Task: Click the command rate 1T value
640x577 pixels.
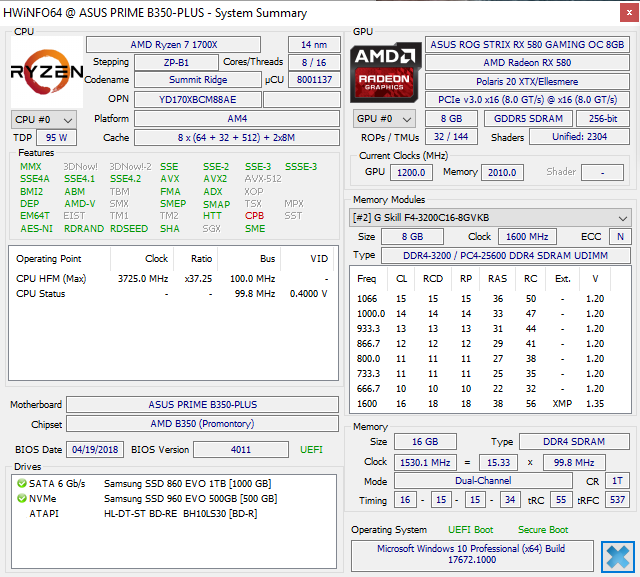Action: coord(617,481)
